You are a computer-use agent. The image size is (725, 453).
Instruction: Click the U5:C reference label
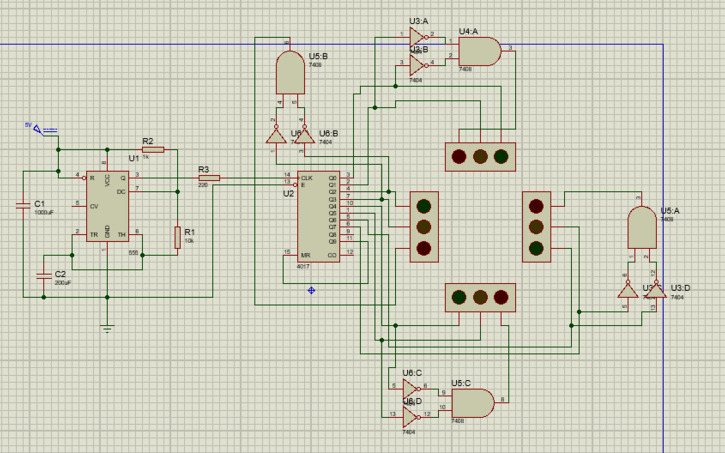pyautogui.click(x=461, y=383)
